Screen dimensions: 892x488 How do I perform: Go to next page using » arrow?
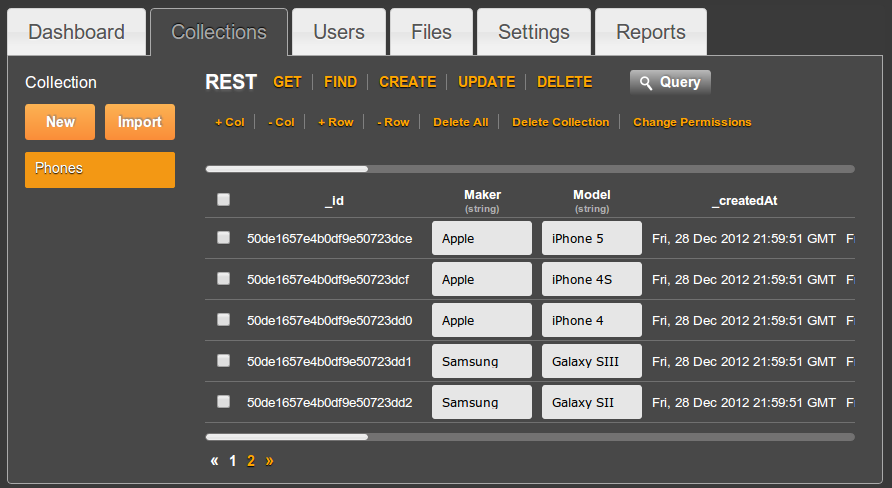(269, 461)
